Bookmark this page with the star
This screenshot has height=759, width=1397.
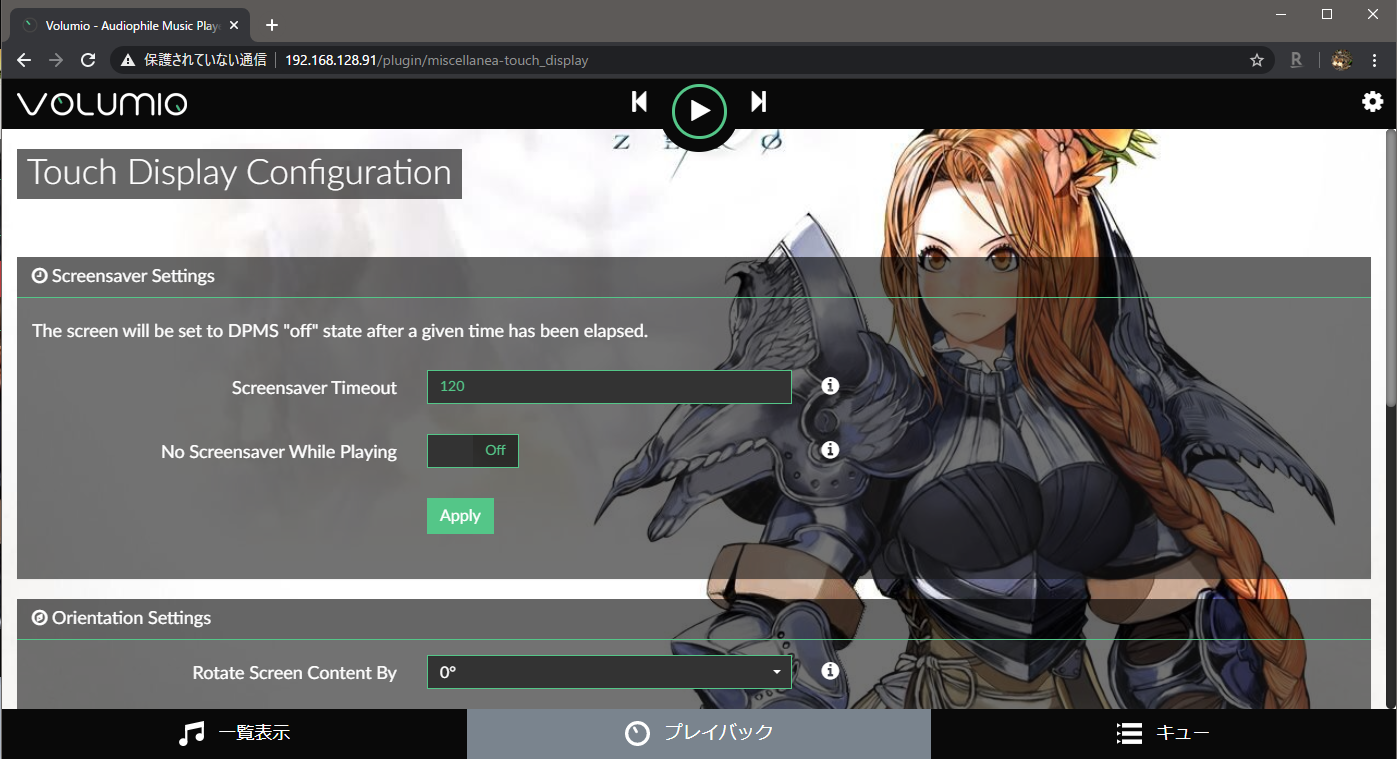[1257, 60]
